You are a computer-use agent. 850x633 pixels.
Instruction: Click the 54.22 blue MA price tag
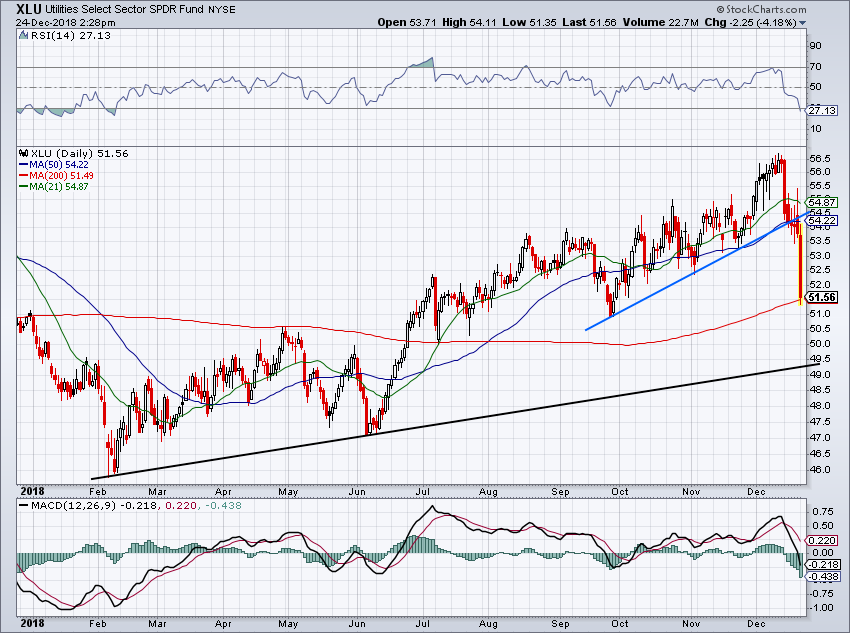point(822,221)
